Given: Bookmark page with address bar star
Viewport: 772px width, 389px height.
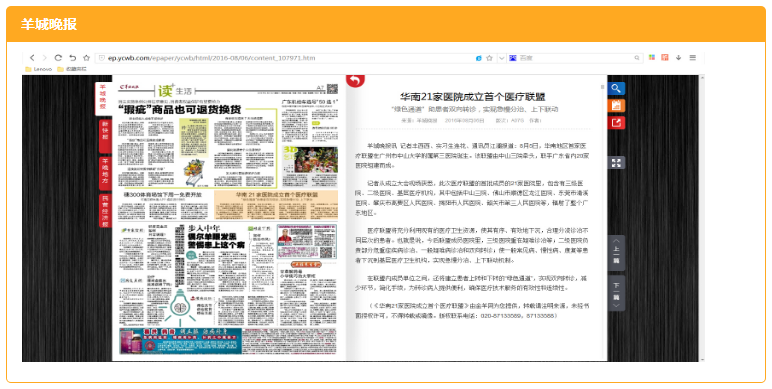Looking at the screenshot, I should point(489,58).
